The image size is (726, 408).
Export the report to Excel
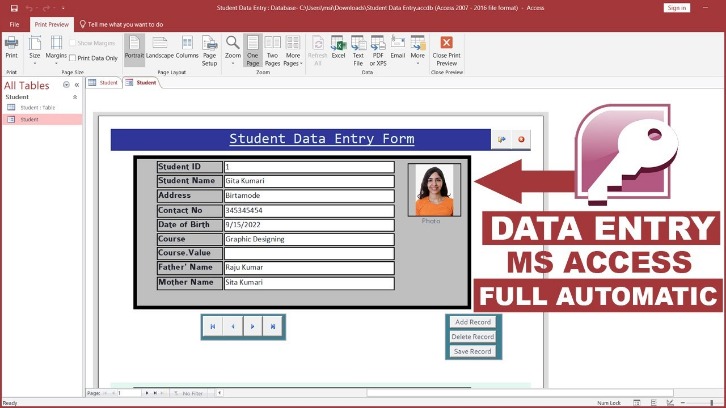pos(338,47)
